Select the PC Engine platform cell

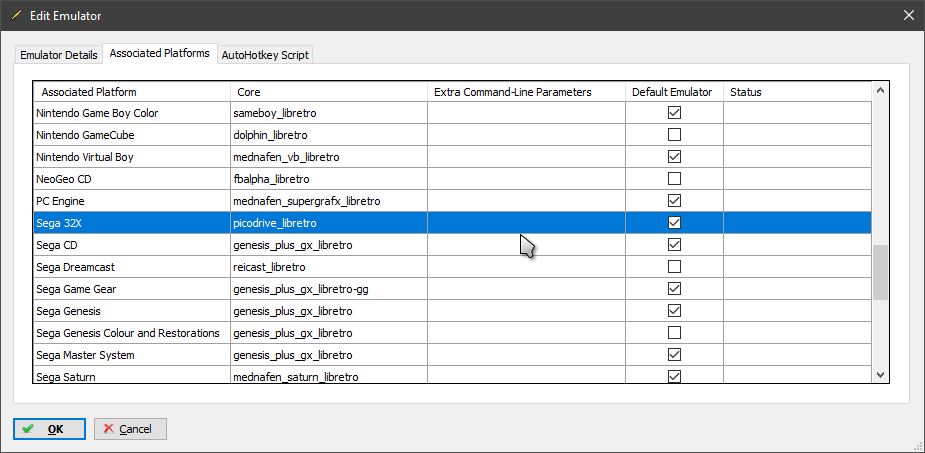tap(132, 201)
